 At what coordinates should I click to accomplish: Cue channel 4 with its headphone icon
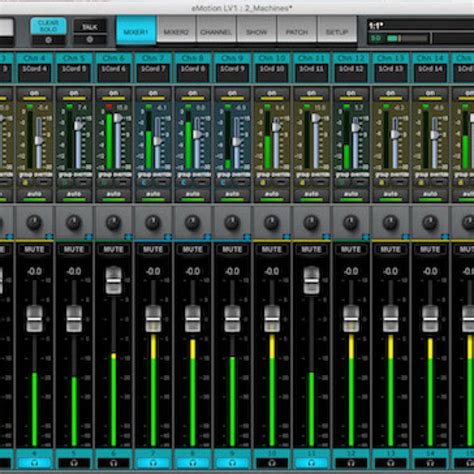(34, 463)
